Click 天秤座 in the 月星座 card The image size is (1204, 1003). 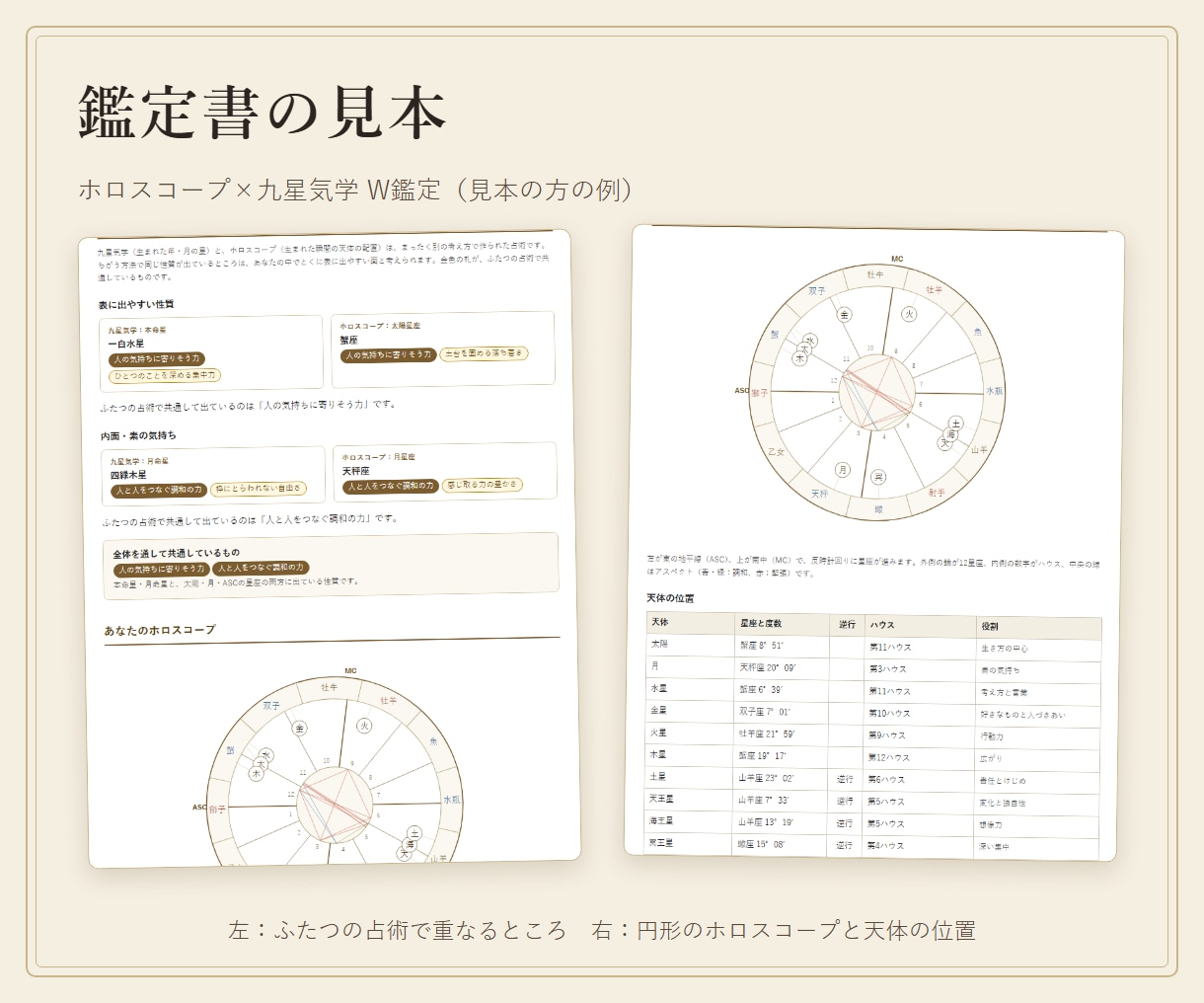pos(355,471)
